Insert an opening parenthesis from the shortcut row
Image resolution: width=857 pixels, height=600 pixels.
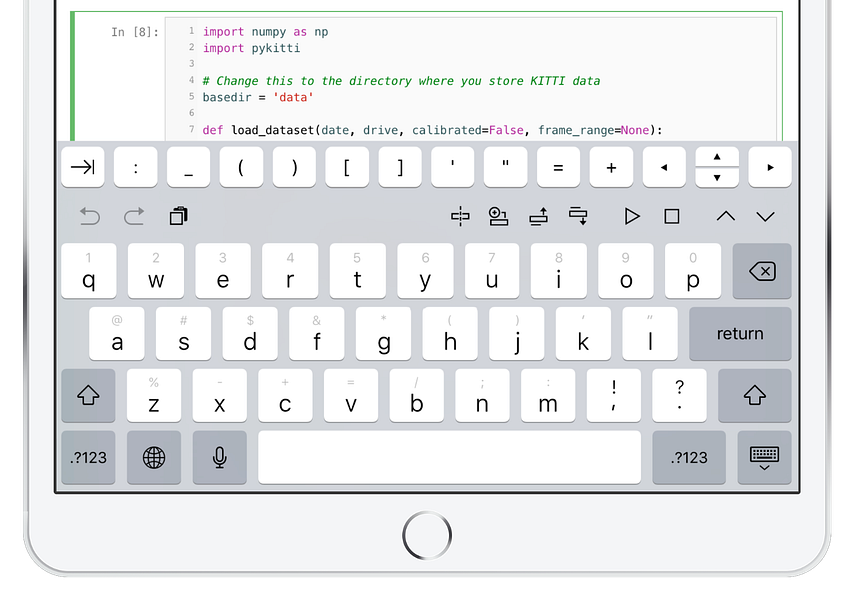[241, 167]
